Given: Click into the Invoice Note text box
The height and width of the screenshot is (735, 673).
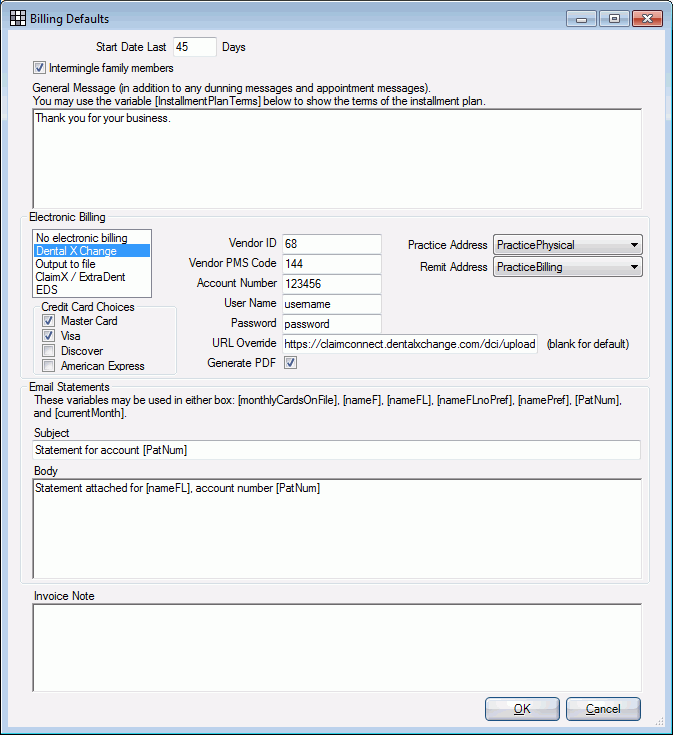Looking at the screenshot, I should (337, 648).
